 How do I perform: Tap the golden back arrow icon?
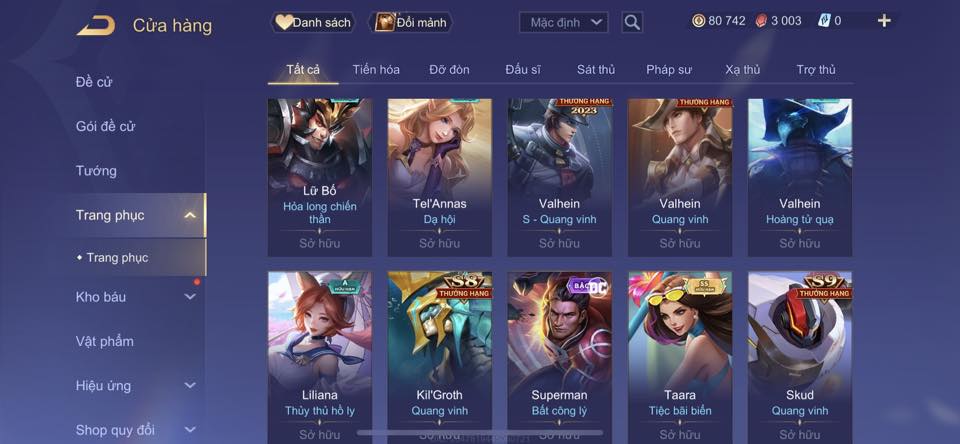pyautogui.click(x=96, y=26)
